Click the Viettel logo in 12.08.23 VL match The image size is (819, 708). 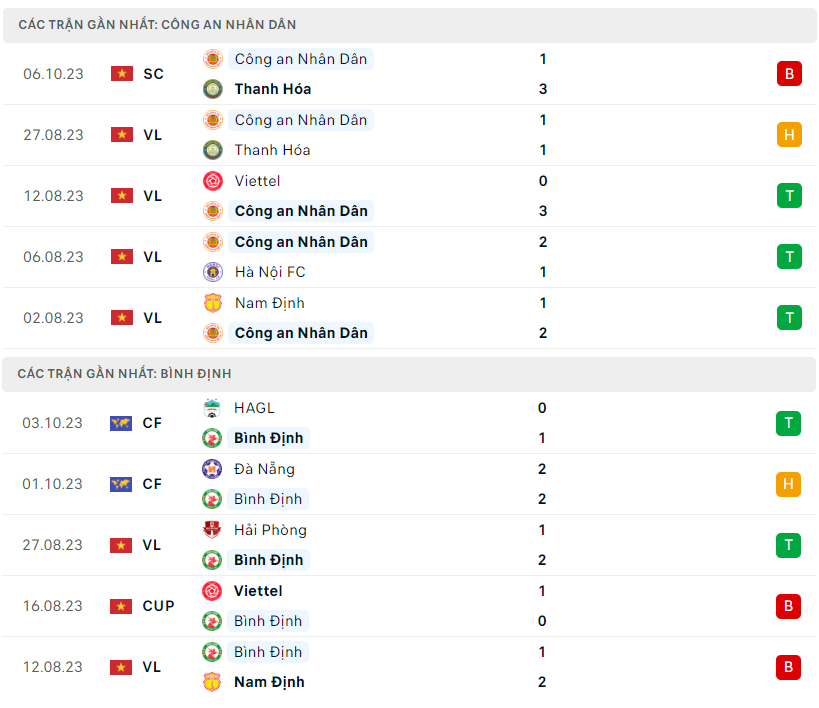point(213,181)
